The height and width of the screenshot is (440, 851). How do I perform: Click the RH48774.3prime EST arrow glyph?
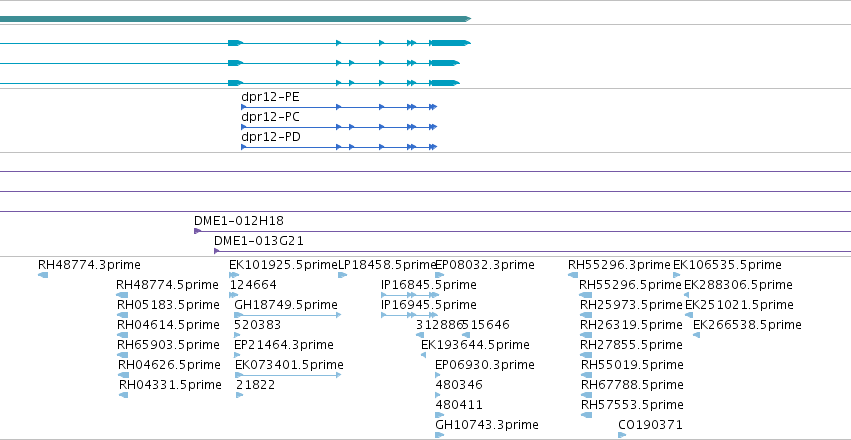pos(43,275)
